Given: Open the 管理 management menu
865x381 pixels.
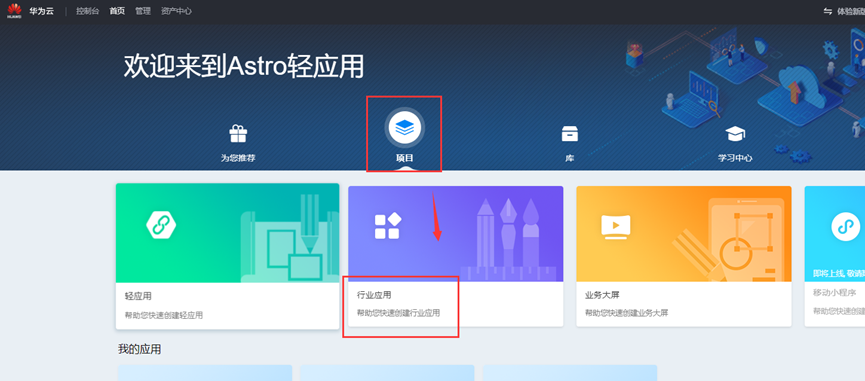Looking at the screenshot, I should pos(143,11).
